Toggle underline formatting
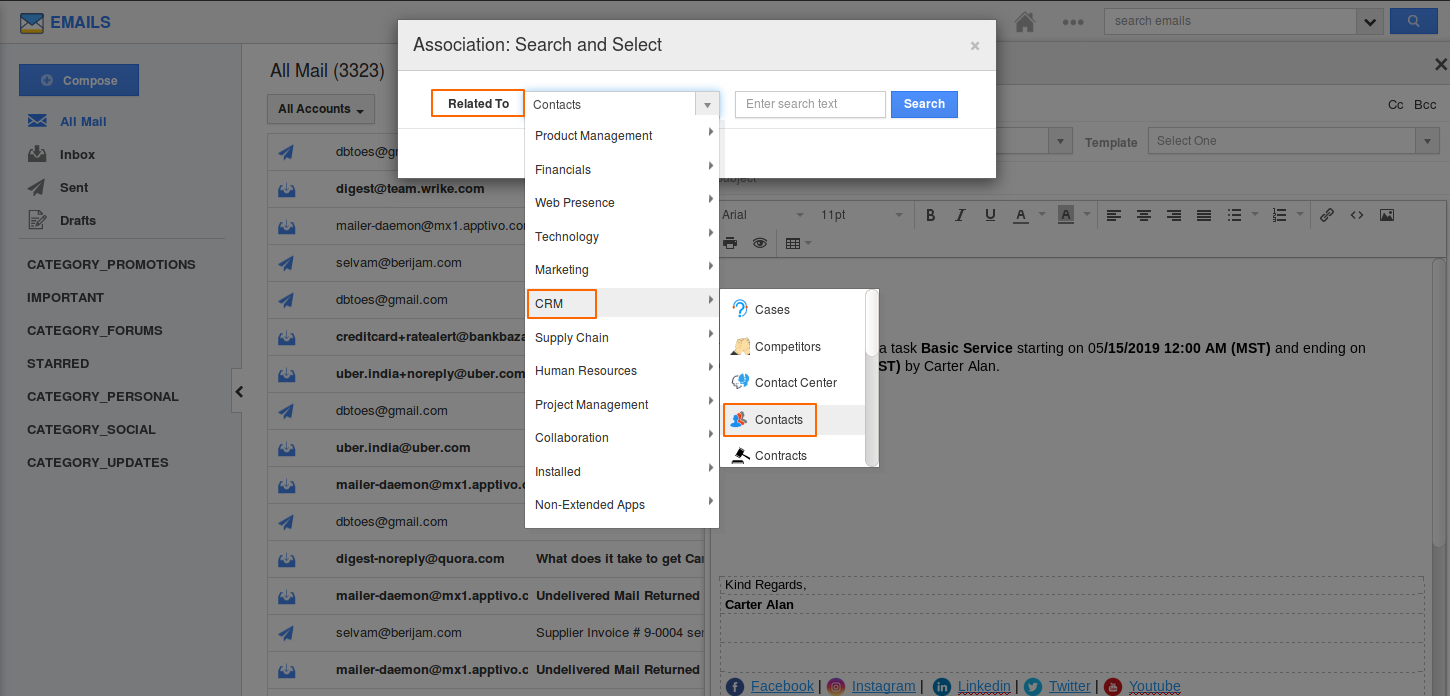The height and width of the screenshot is (696, 1450). 990,215
